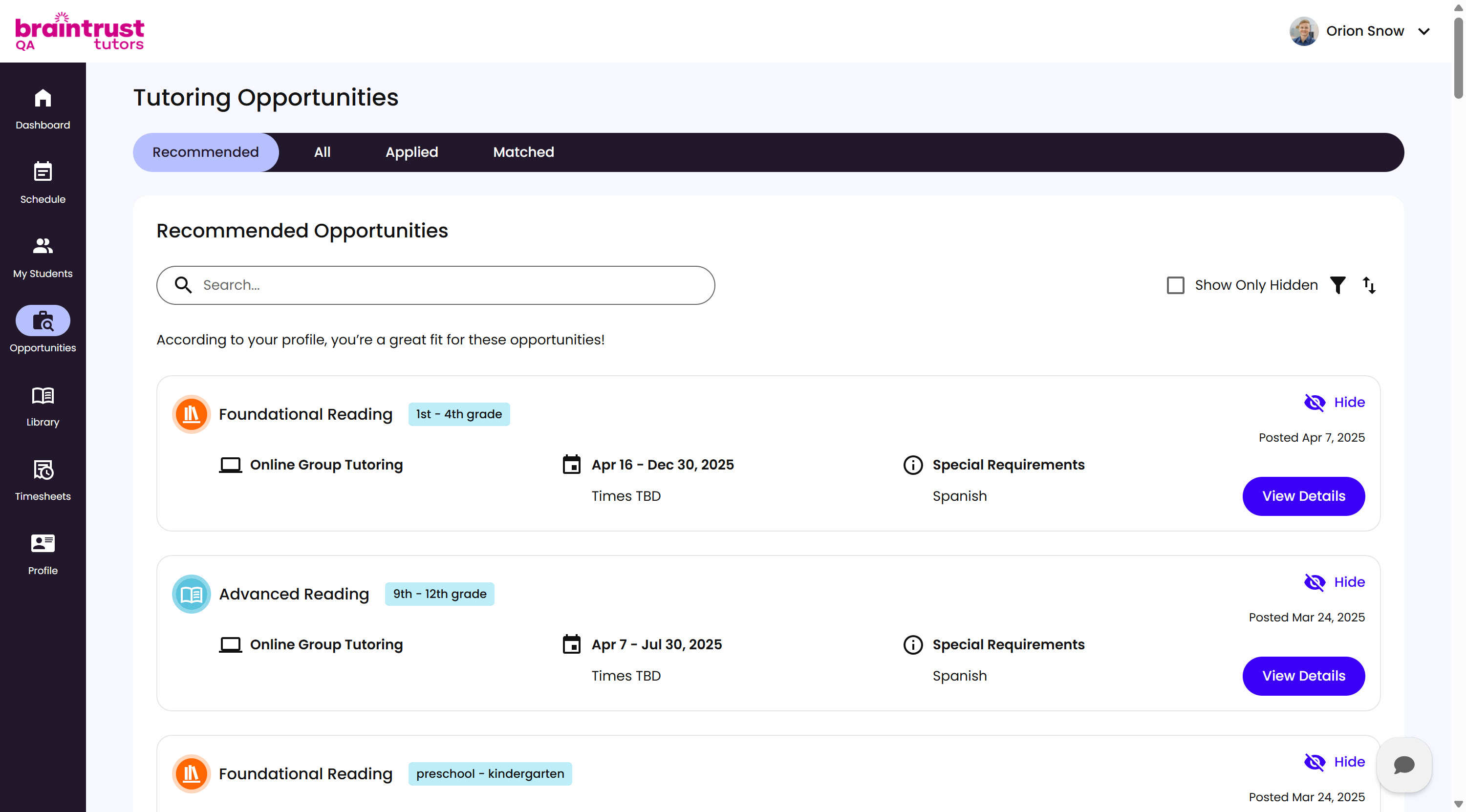Click Apr 16 - Dec 30, 2025 date range

click(663, 465)
